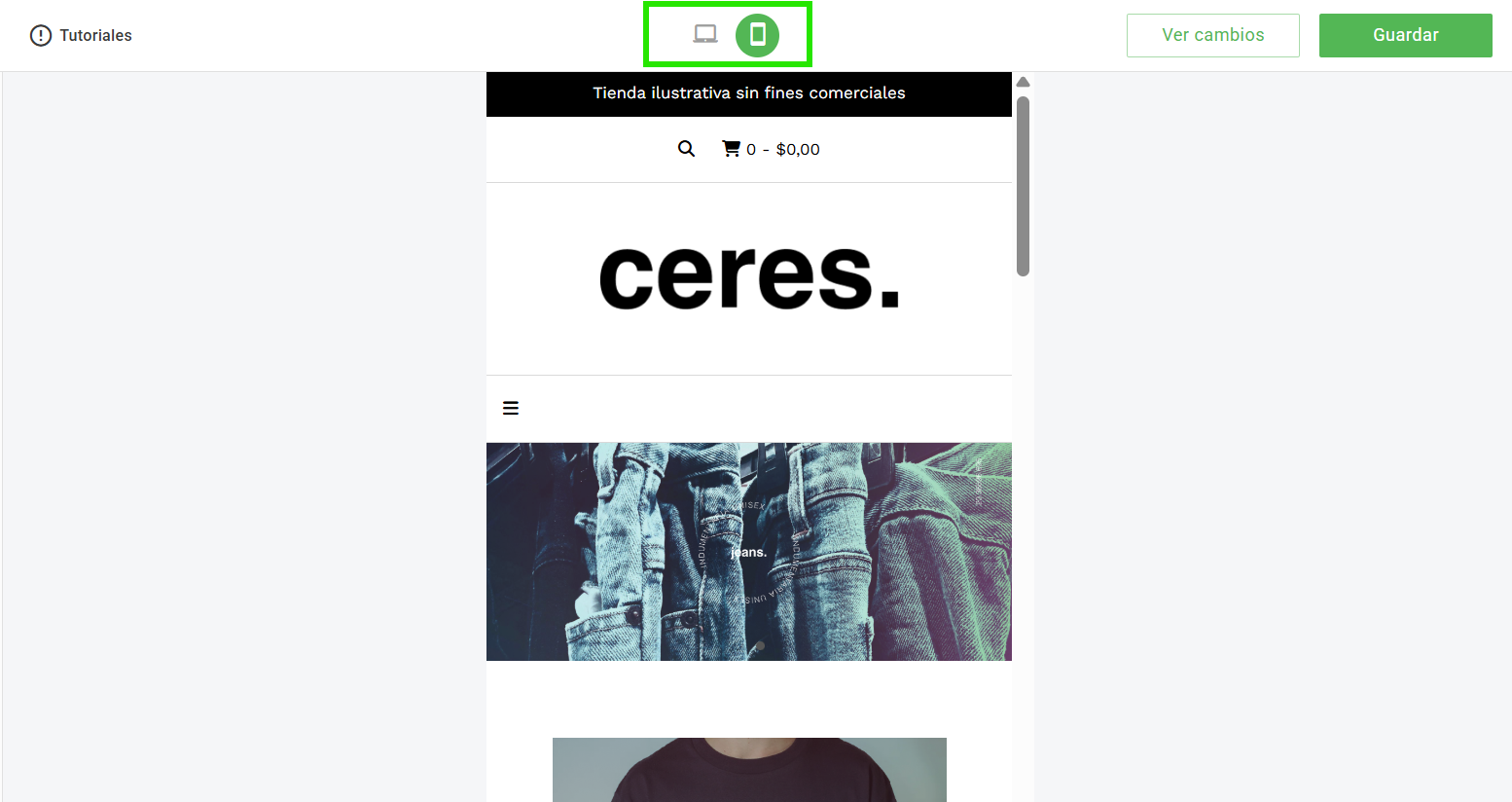
Task: Open the t-shirt product thumbnail
Action: click(749, 770)
